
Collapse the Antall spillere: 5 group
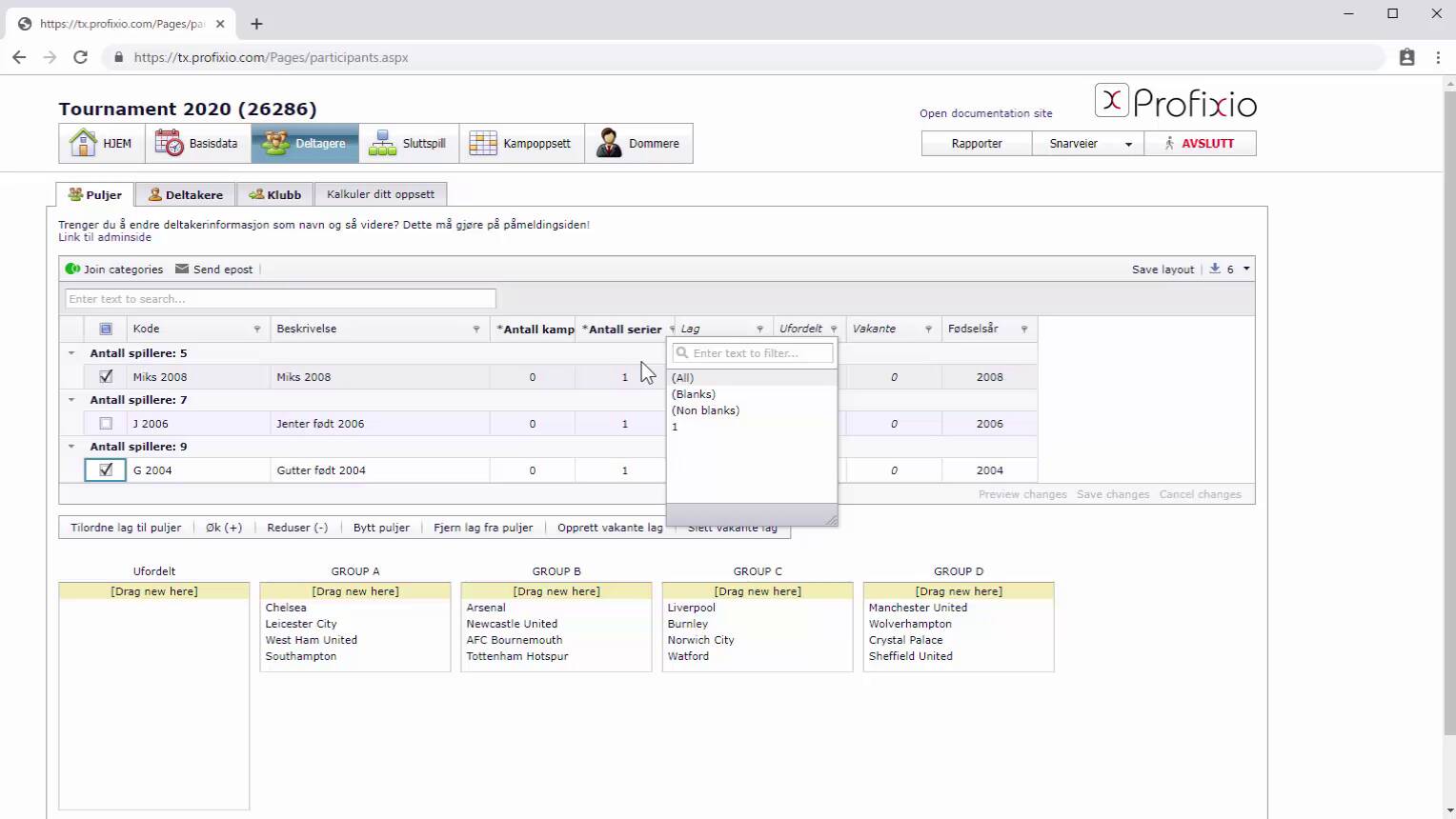71,353
